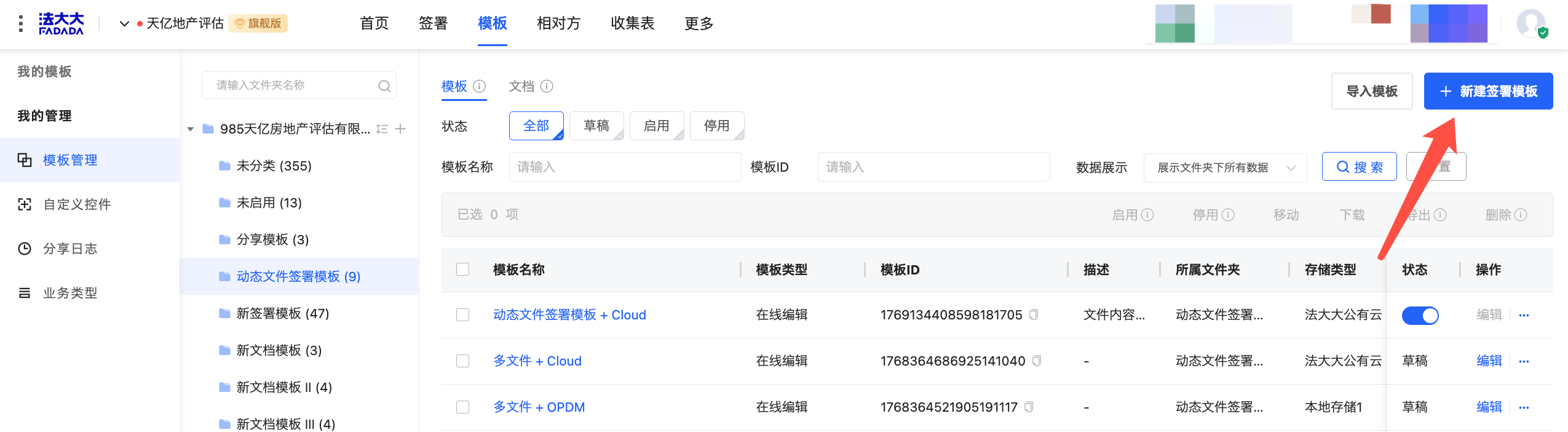Click the 模板名称 input field
Screen dimensions: 1568x432
tap(625, 167)
